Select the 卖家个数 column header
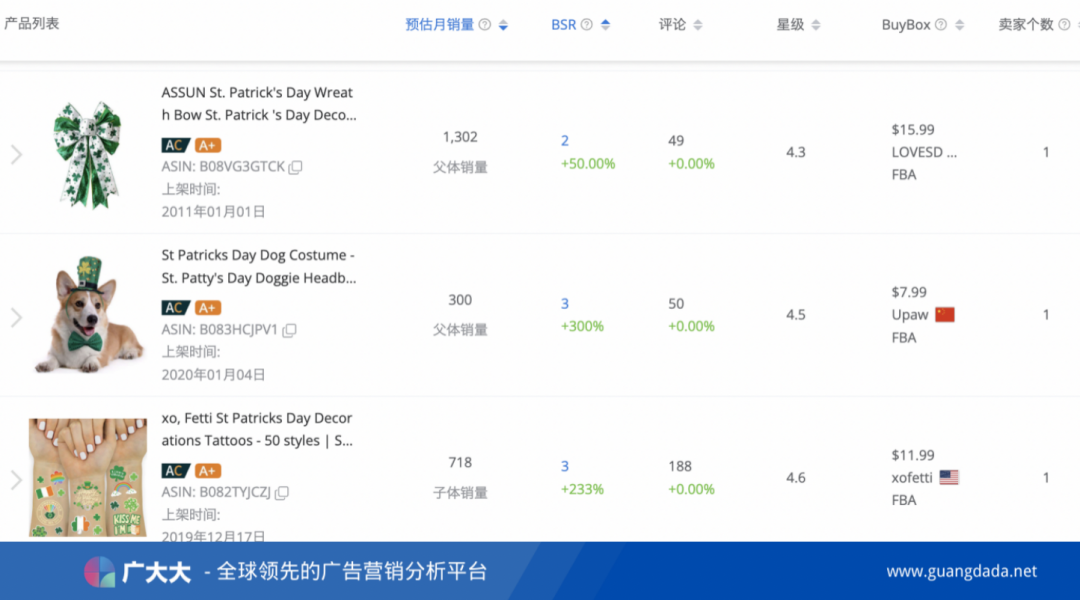 (1026, 25)
